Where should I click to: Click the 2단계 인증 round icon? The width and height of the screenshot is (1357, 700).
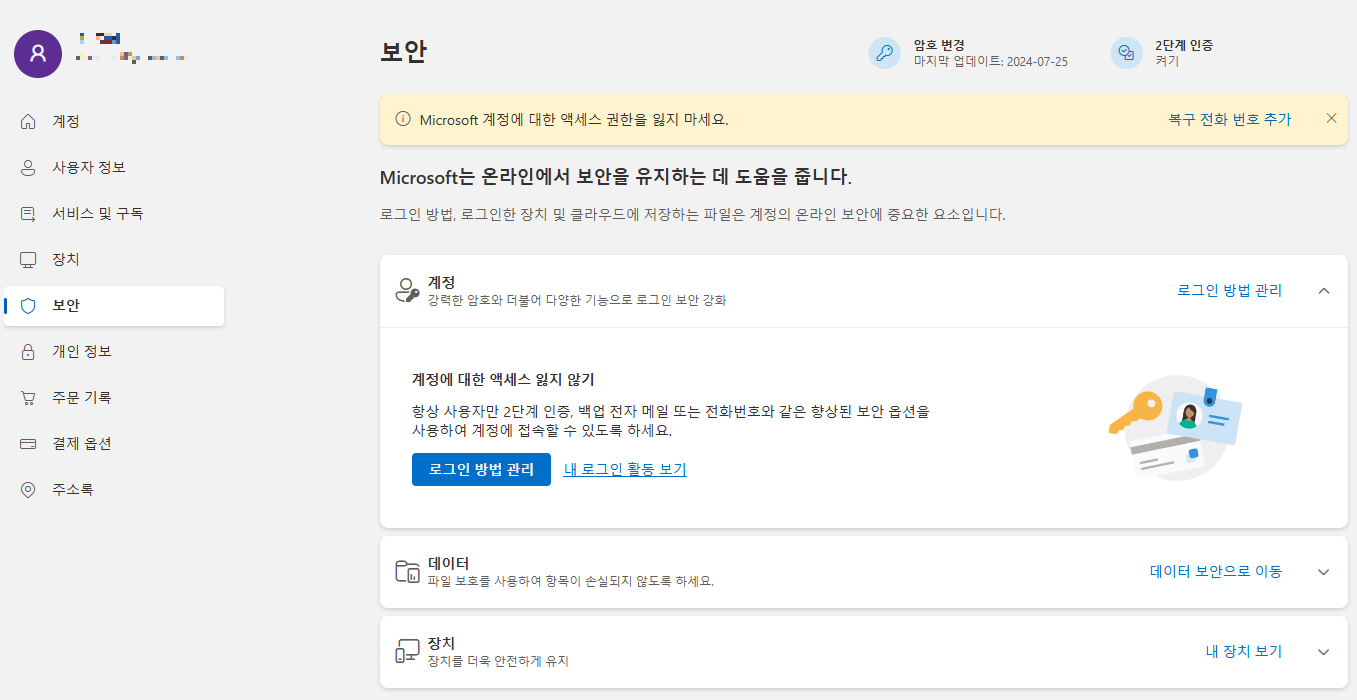coord(1127,53)
